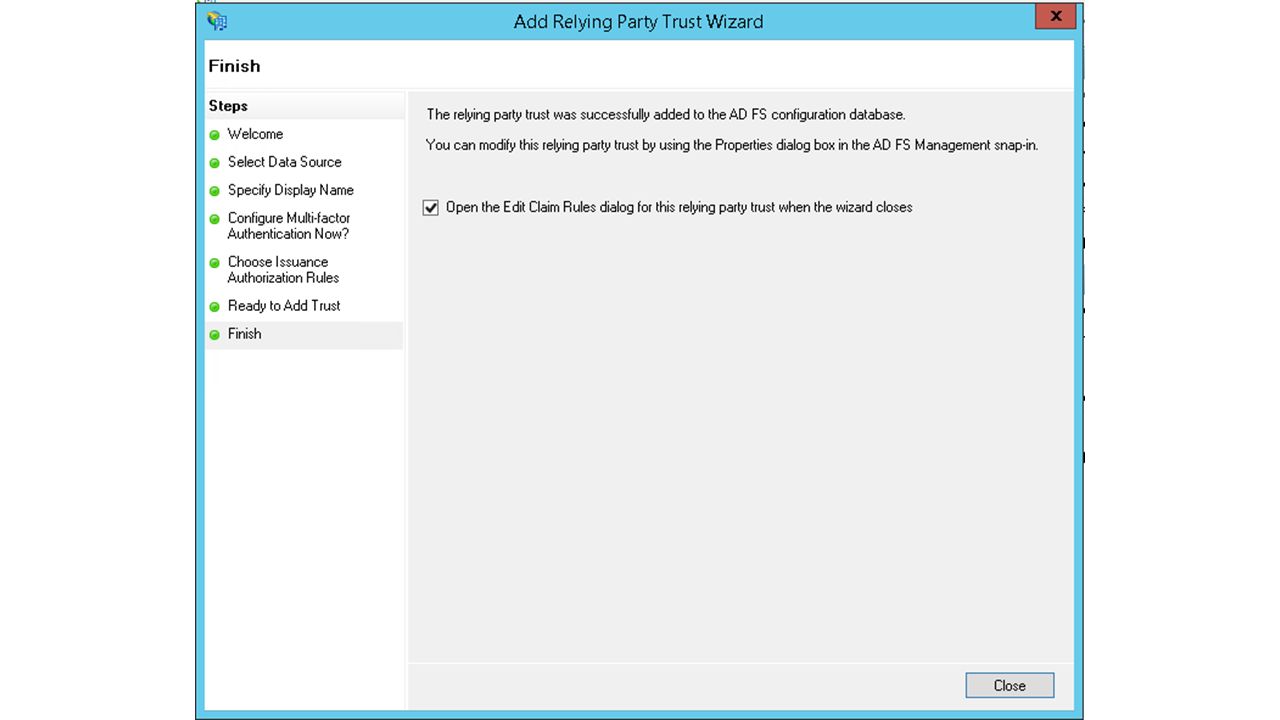The image size is (1280, 720).
Task: Click the Properties dialog box instruction text
Action: point(732,145)
